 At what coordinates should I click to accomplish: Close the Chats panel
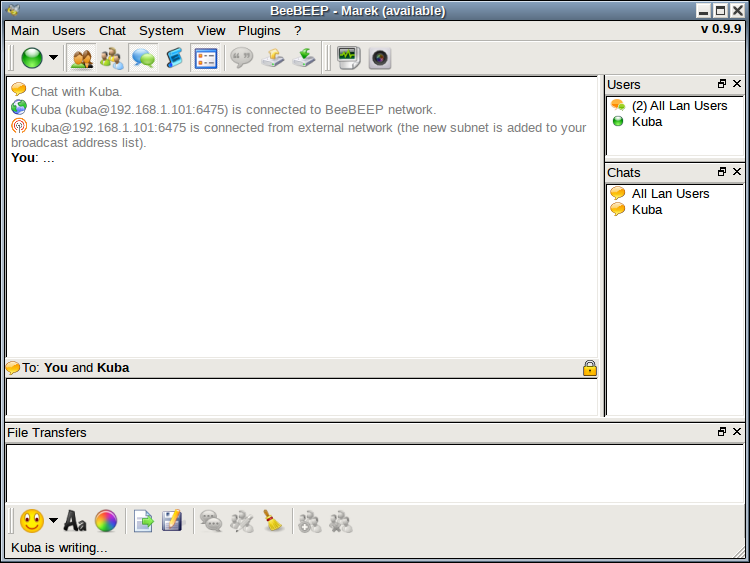(737, 172)
